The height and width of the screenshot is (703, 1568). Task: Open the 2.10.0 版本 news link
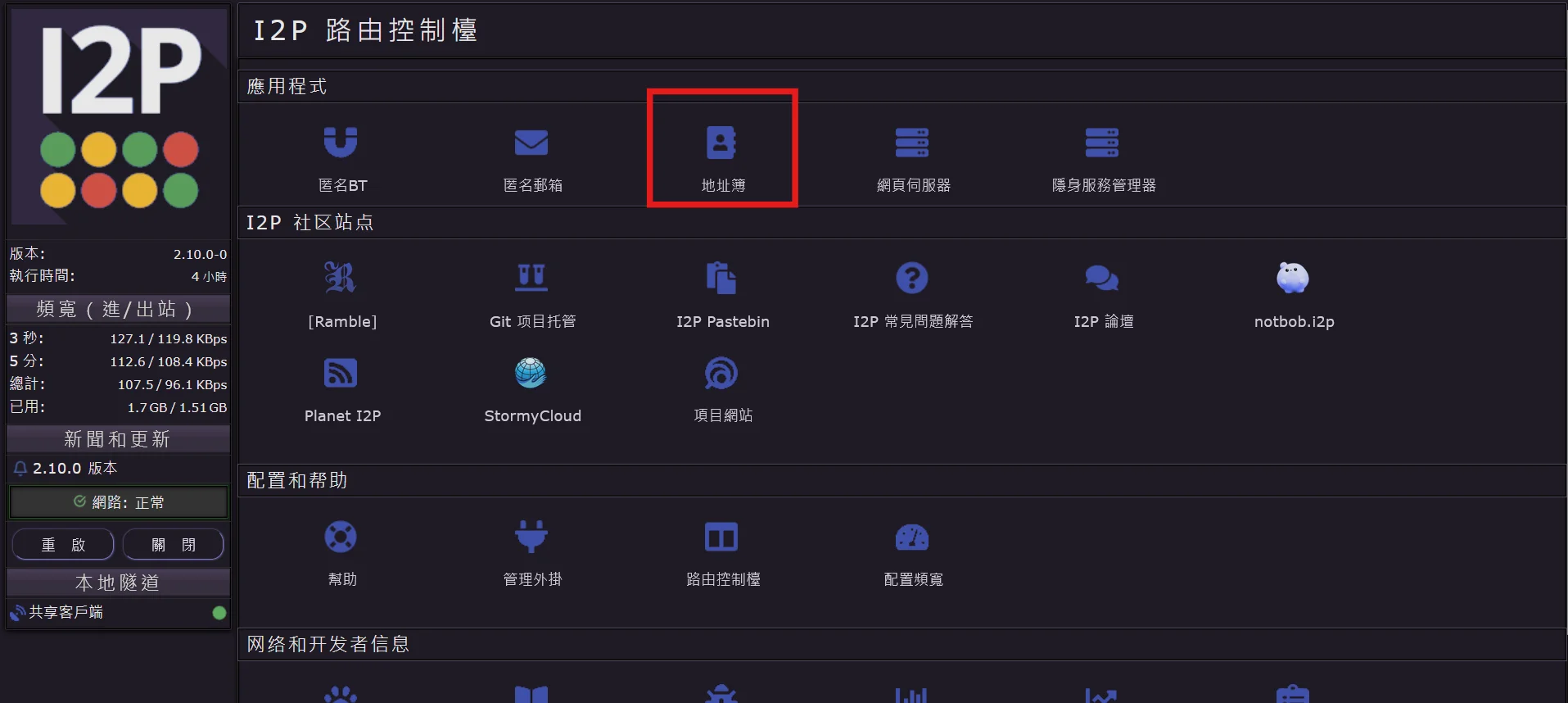[x=75, y=469]
